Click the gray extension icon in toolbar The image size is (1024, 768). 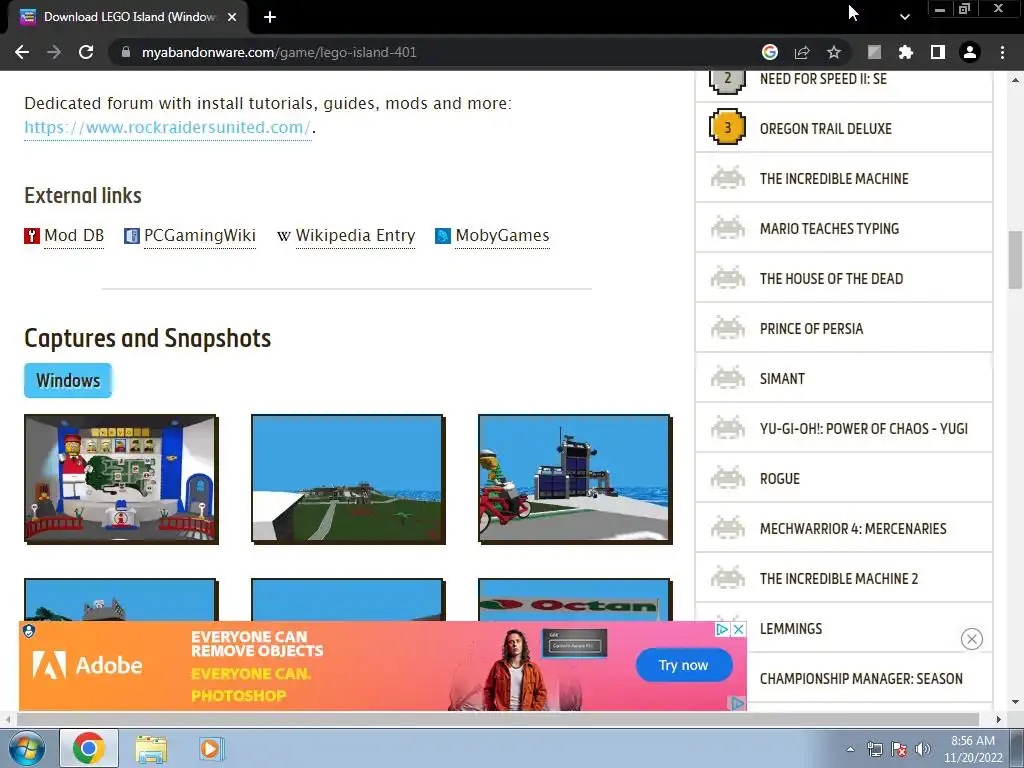point(874,52)
